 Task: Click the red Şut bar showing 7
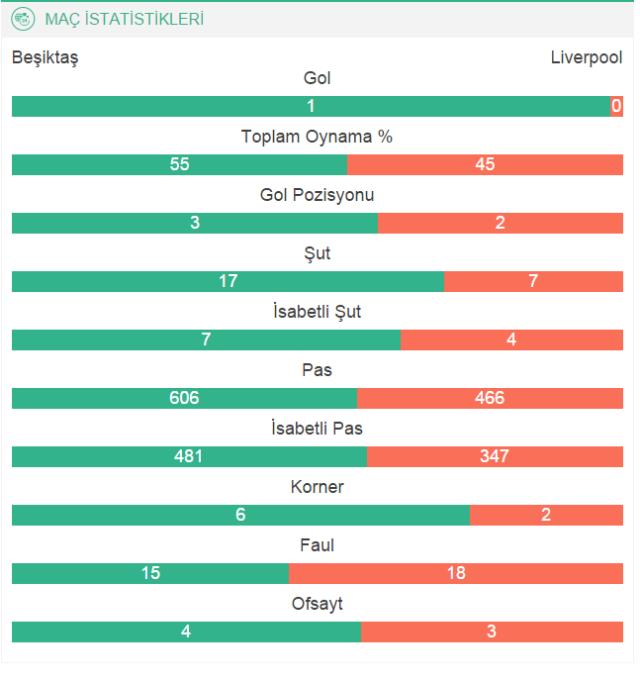click(x=533, y=281)
